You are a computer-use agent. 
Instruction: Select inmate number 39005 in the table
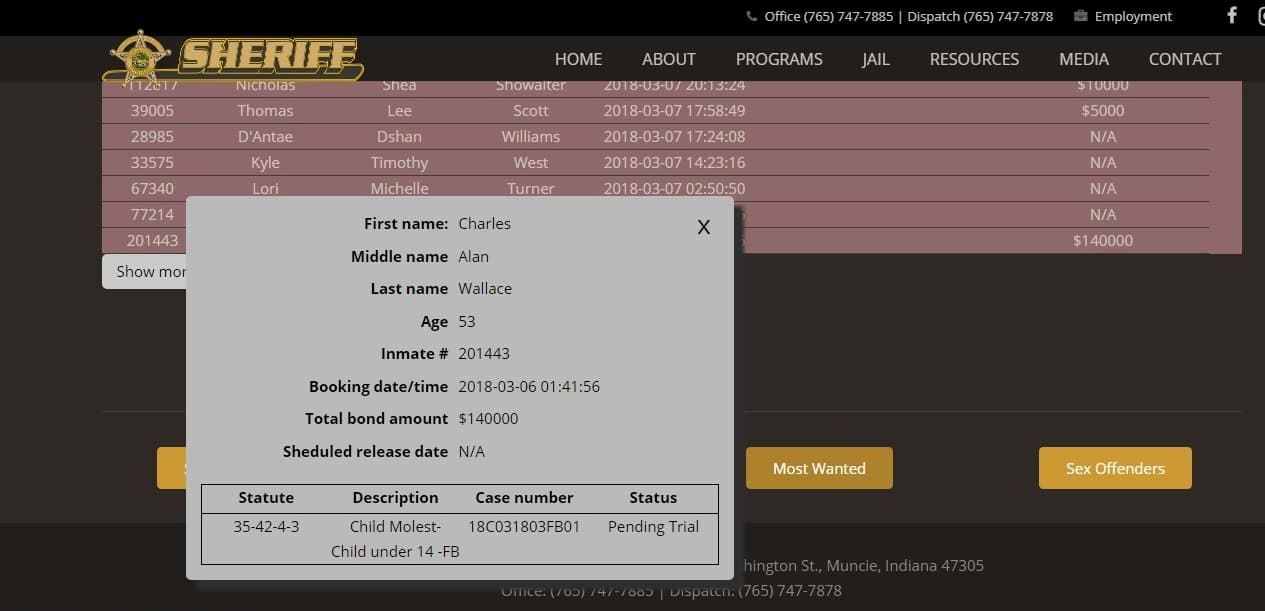(152, 110)
